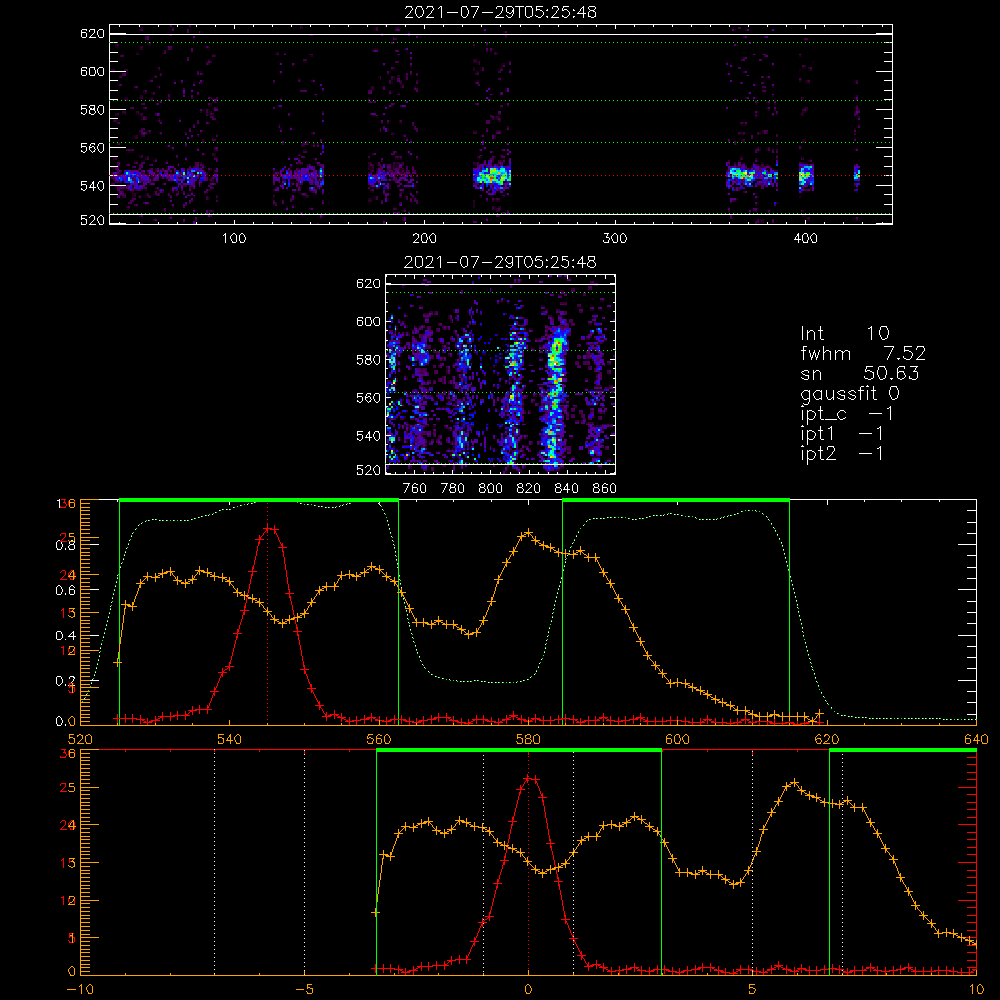Select the "ipt_c -1" readout
Screen dimensions: 1000x1000
[x=848, y=414]
